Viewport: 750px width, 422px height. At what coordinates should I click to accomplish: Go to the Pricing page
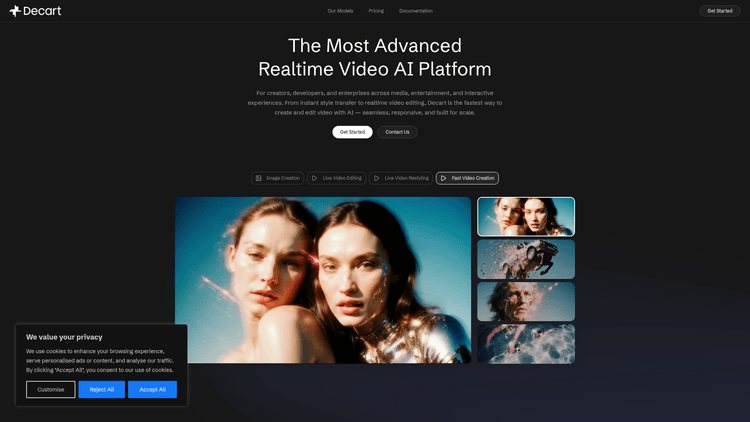pos(376,11)
